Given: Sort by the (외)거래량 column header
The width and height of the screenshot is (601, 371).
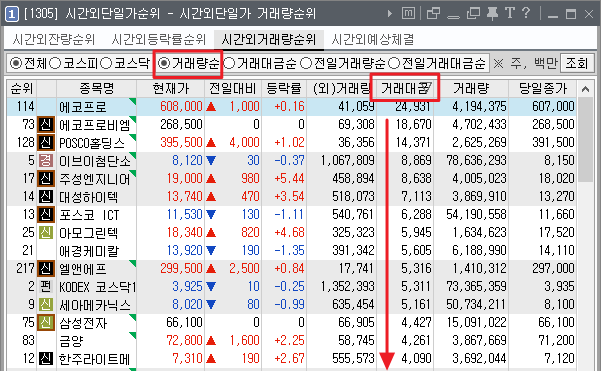Looking at the screenshot, I should (x=341, y=89).
